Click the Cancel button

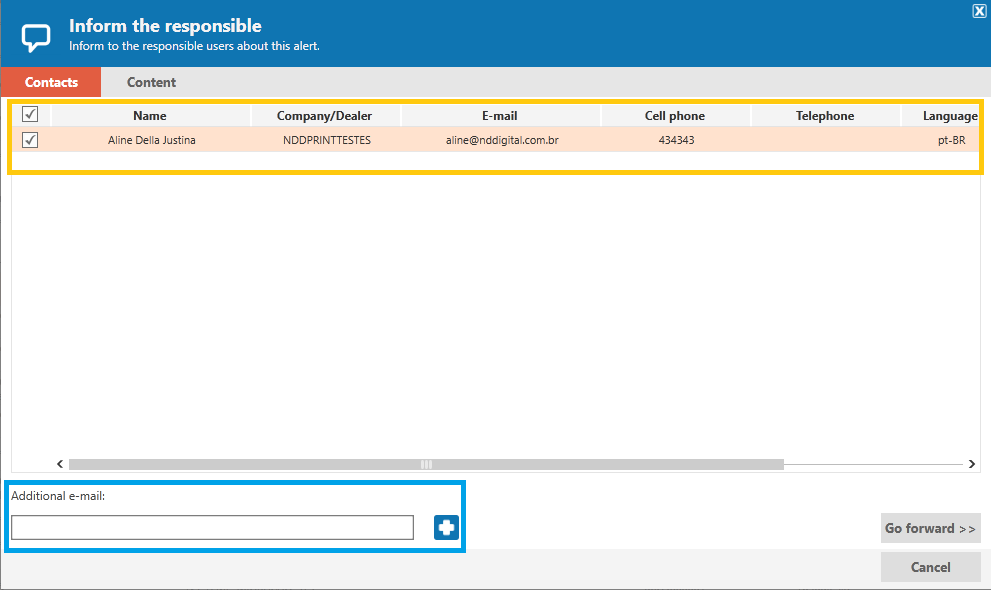(930, 567)
